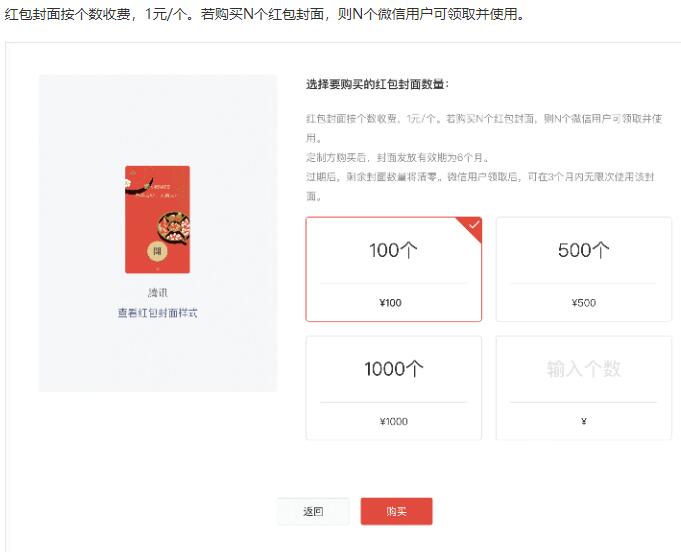Screen dimensions: 681x552
Task: Click the cover name below the preview
Action: tap(157, 293)
